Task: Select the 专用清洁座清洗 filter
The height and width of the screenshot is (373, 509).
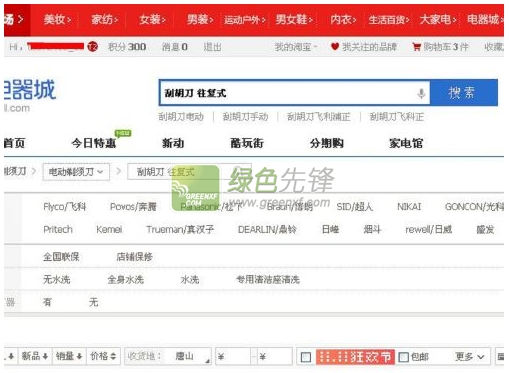Action: [x=268, y=280]
